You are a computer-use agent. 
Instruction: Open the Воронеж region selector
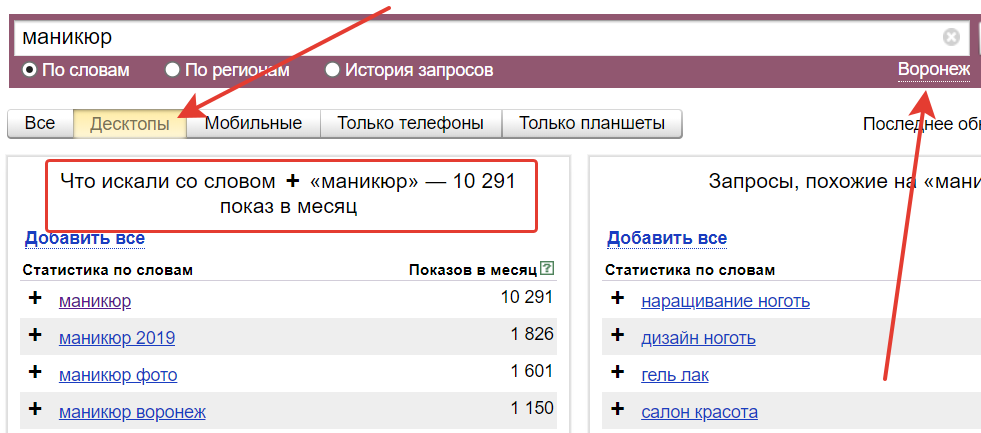point(934,69)
